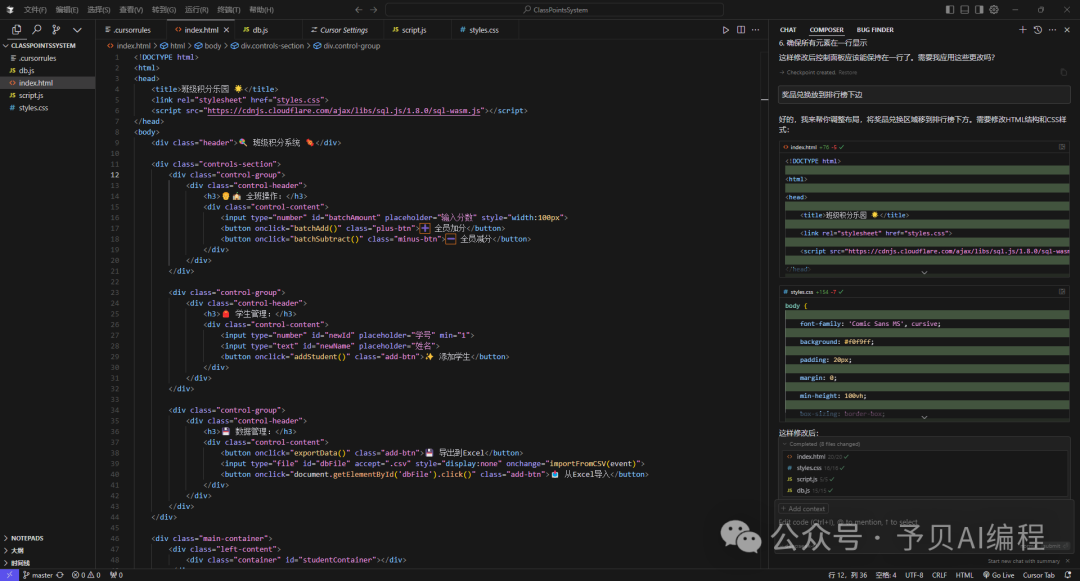Expand the NOTEPADS section
1080x581 pixels.
27,538
